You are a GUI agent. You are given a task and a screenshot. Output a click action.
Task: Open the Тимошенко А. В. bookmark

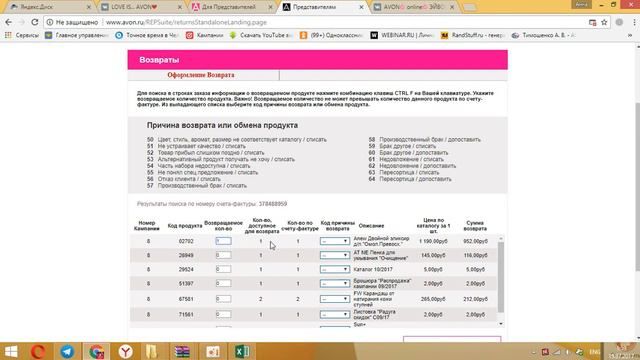click(x=544, y=36)
